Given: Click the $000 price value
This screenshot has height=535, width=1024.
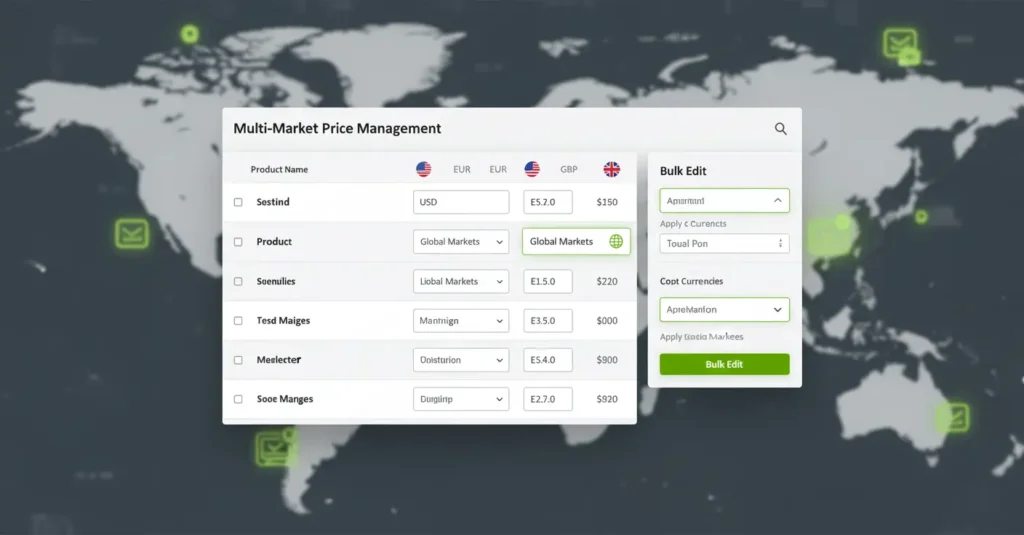Looking at the screenshot, I should point(607,321).
